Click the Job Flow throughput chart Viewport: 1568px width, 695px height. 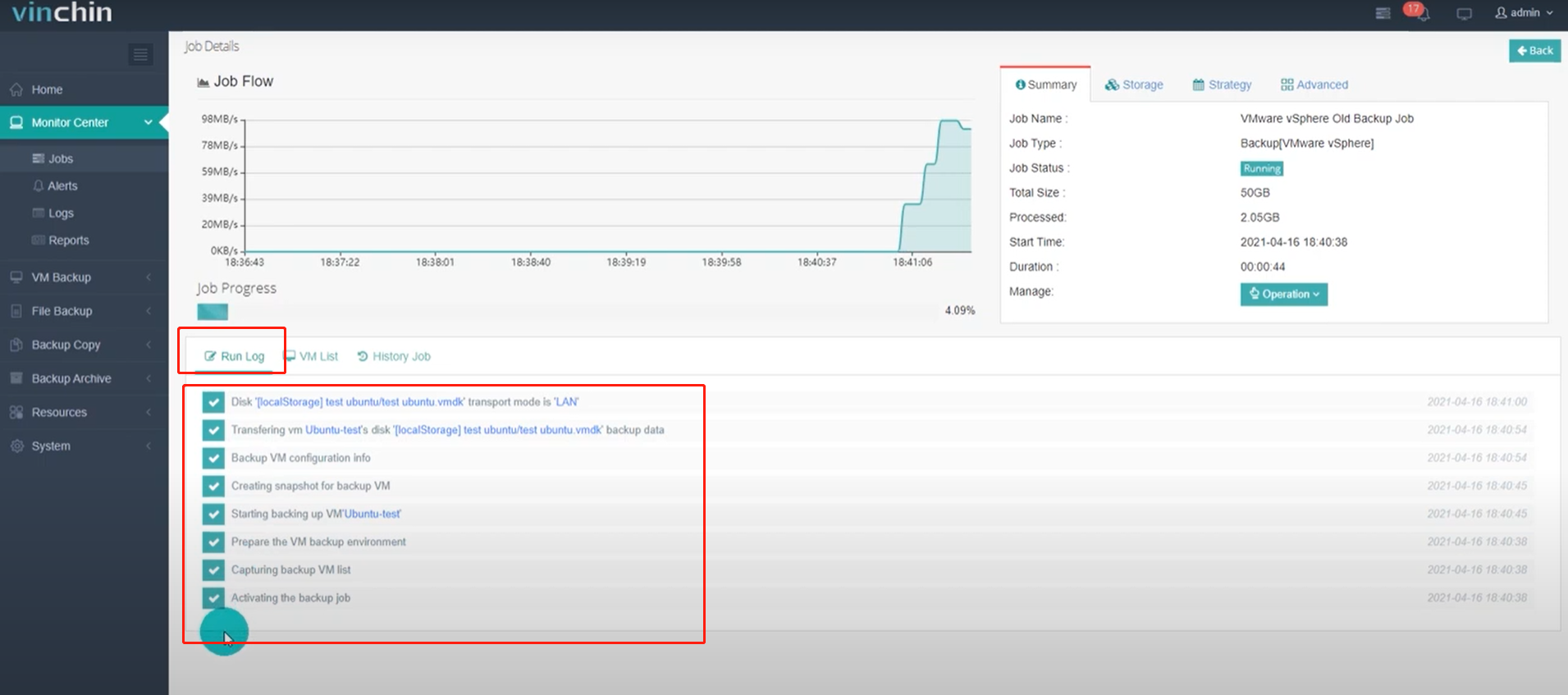pos(607,186)
